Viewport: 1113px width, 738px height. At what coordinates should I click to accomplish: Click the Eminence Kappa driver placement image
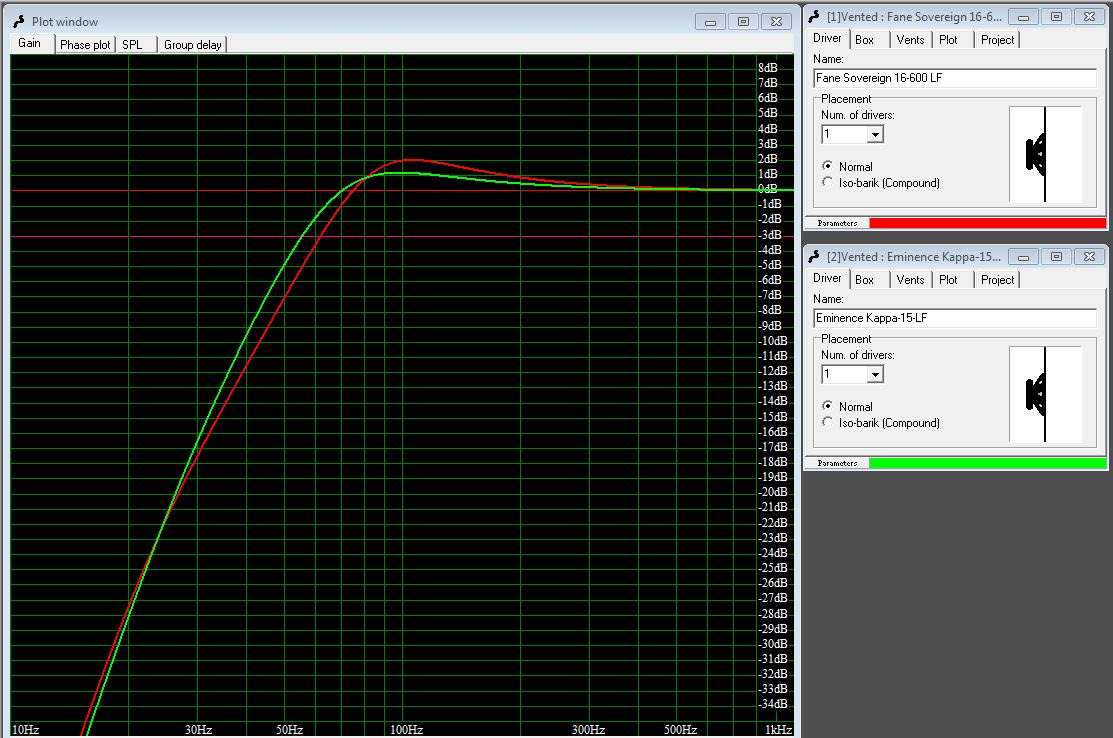click(1045, 394)
